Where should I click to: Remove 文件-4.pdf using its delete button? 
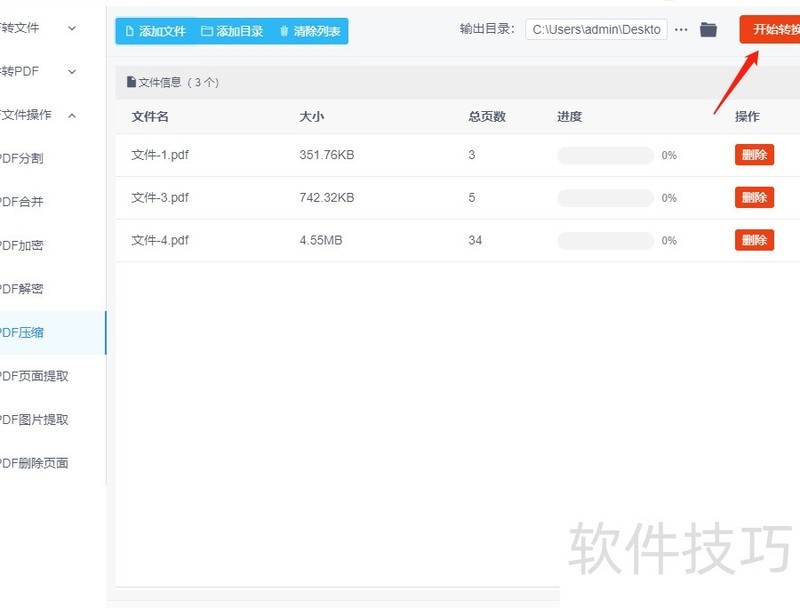(754, 240)
